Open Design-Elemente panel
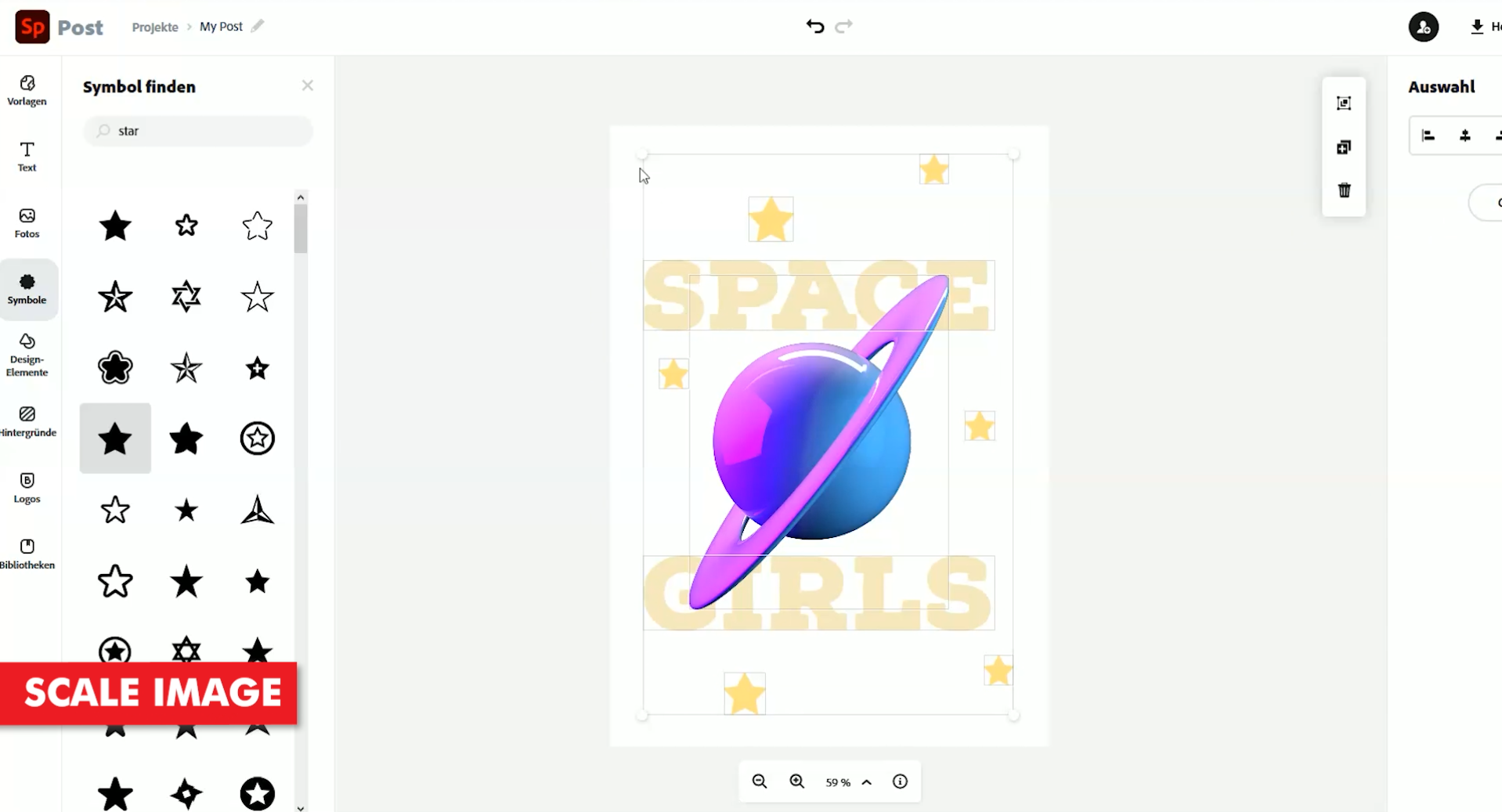 point(27,355)
